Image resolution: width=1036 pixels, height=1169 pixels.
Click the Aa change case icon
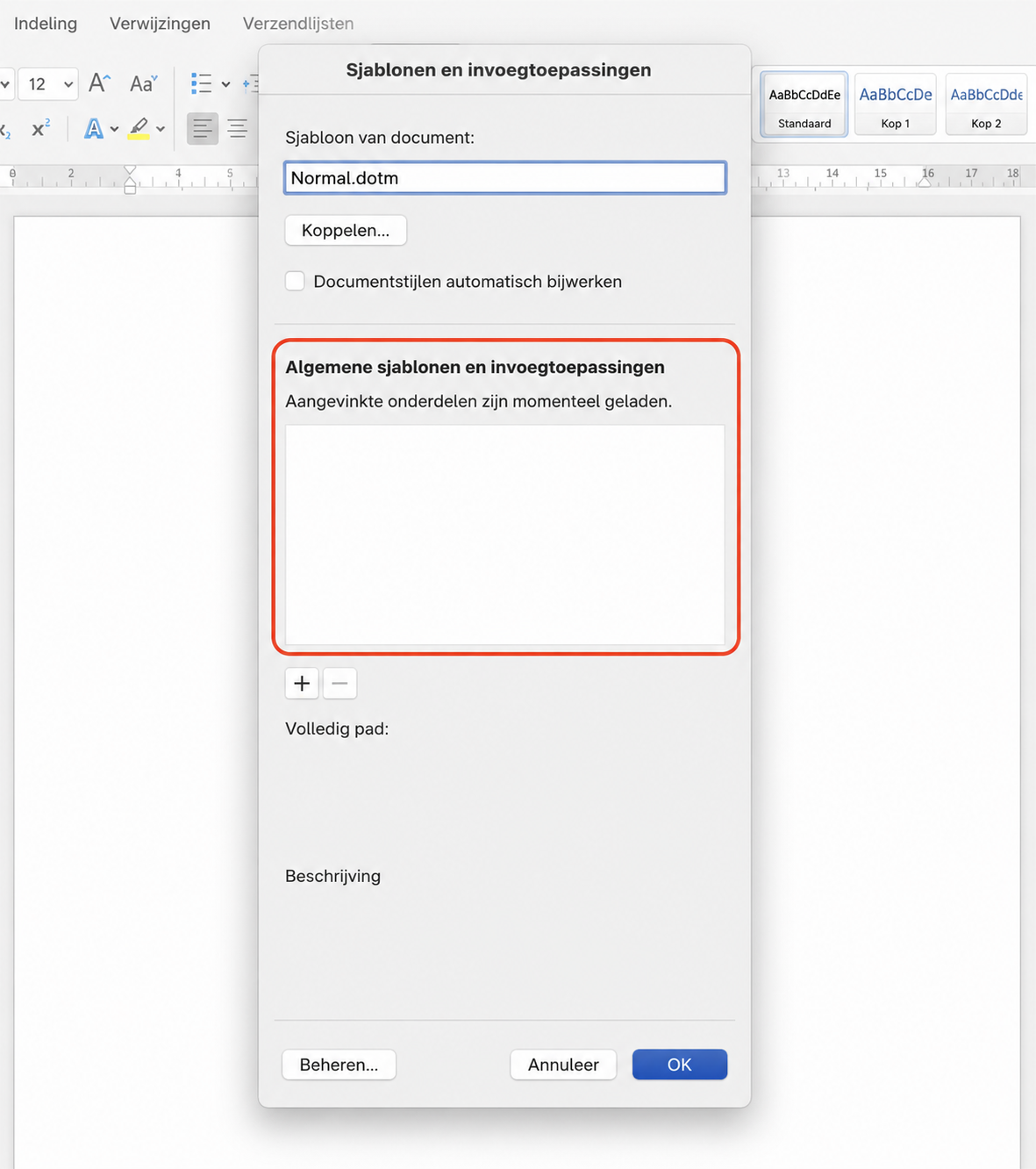[143, 83]
